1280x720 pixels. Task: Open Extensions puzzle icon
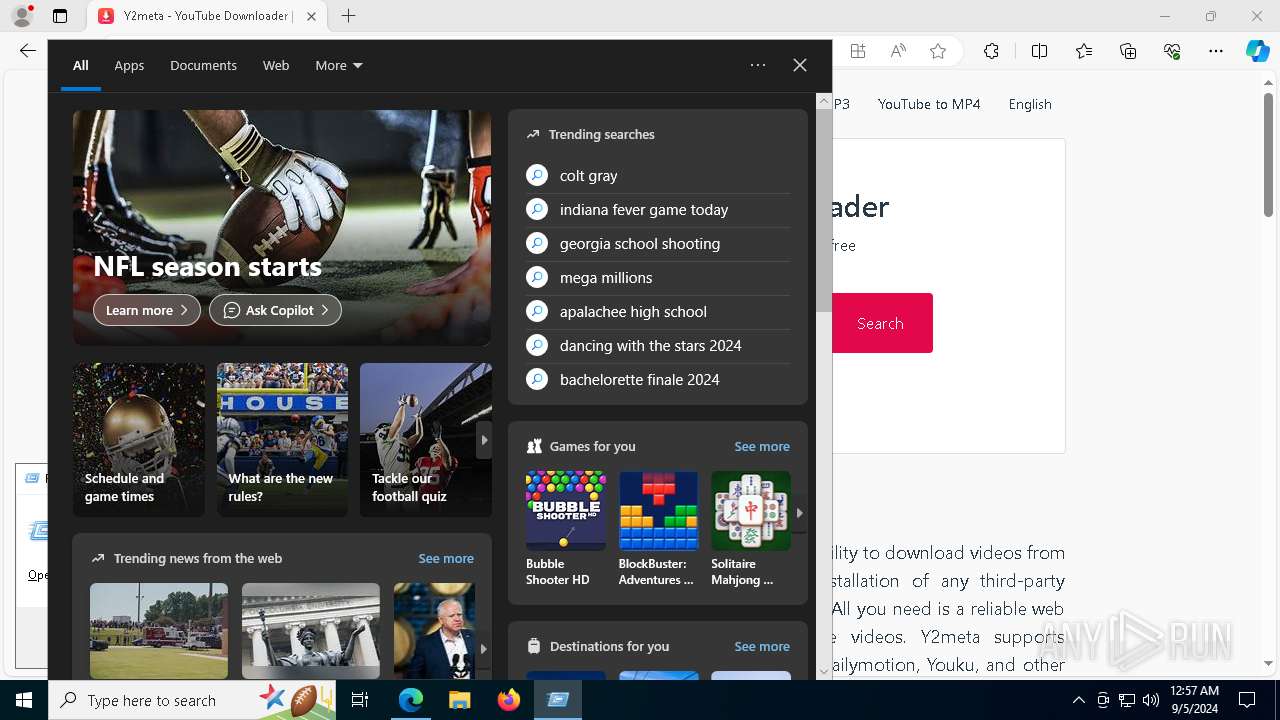991,51
